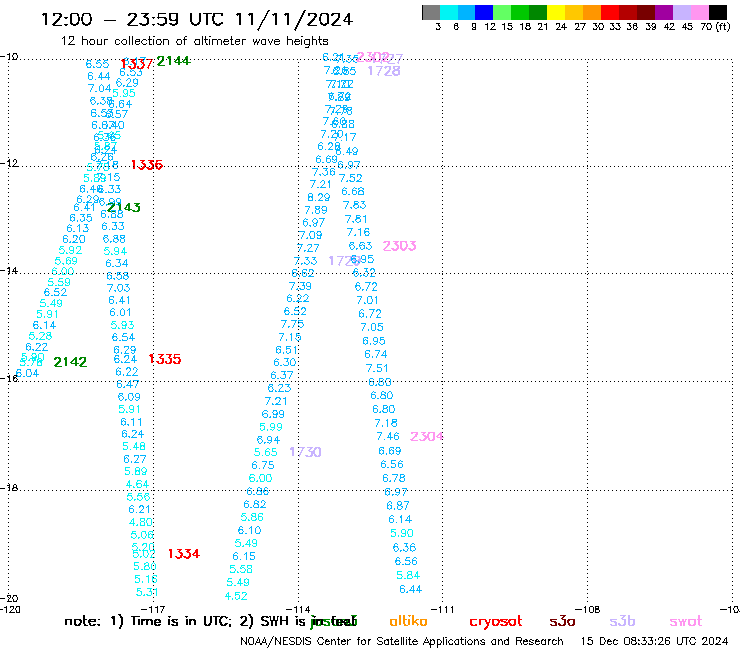Click "NOAA/NESDIS Center for Satellite Applications and Research"
The width and height of the screenshot is (740, 650).
[x=402, y=641]
